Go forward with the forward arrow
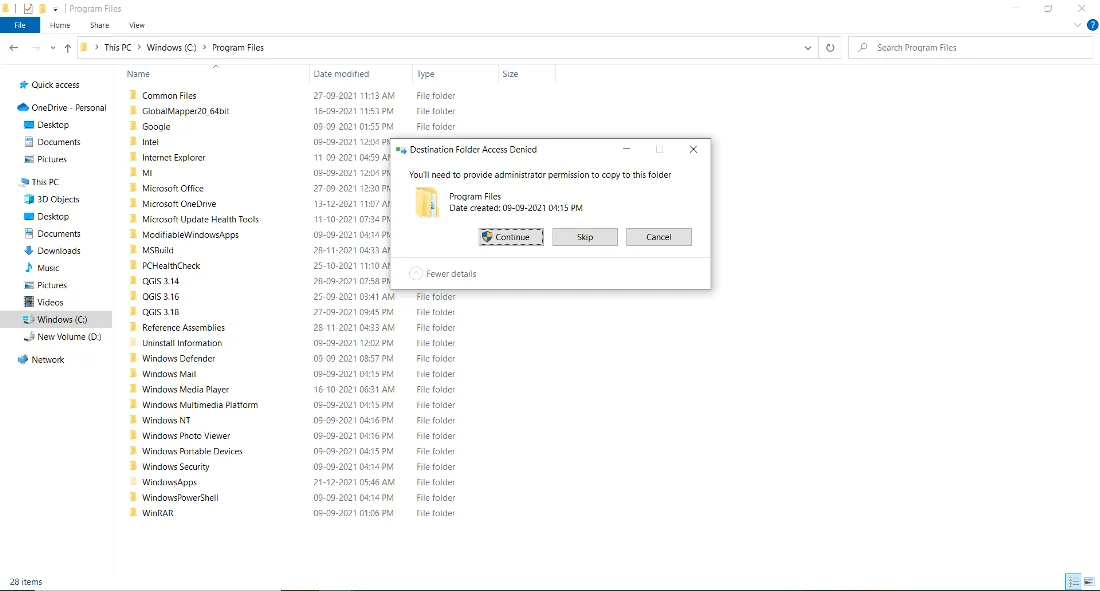The image size is (1100, 591). (35, 48)
